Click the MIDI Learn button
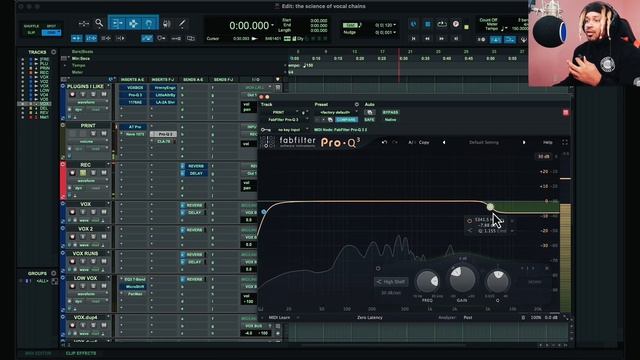640x360 pixels. [279, 317]
